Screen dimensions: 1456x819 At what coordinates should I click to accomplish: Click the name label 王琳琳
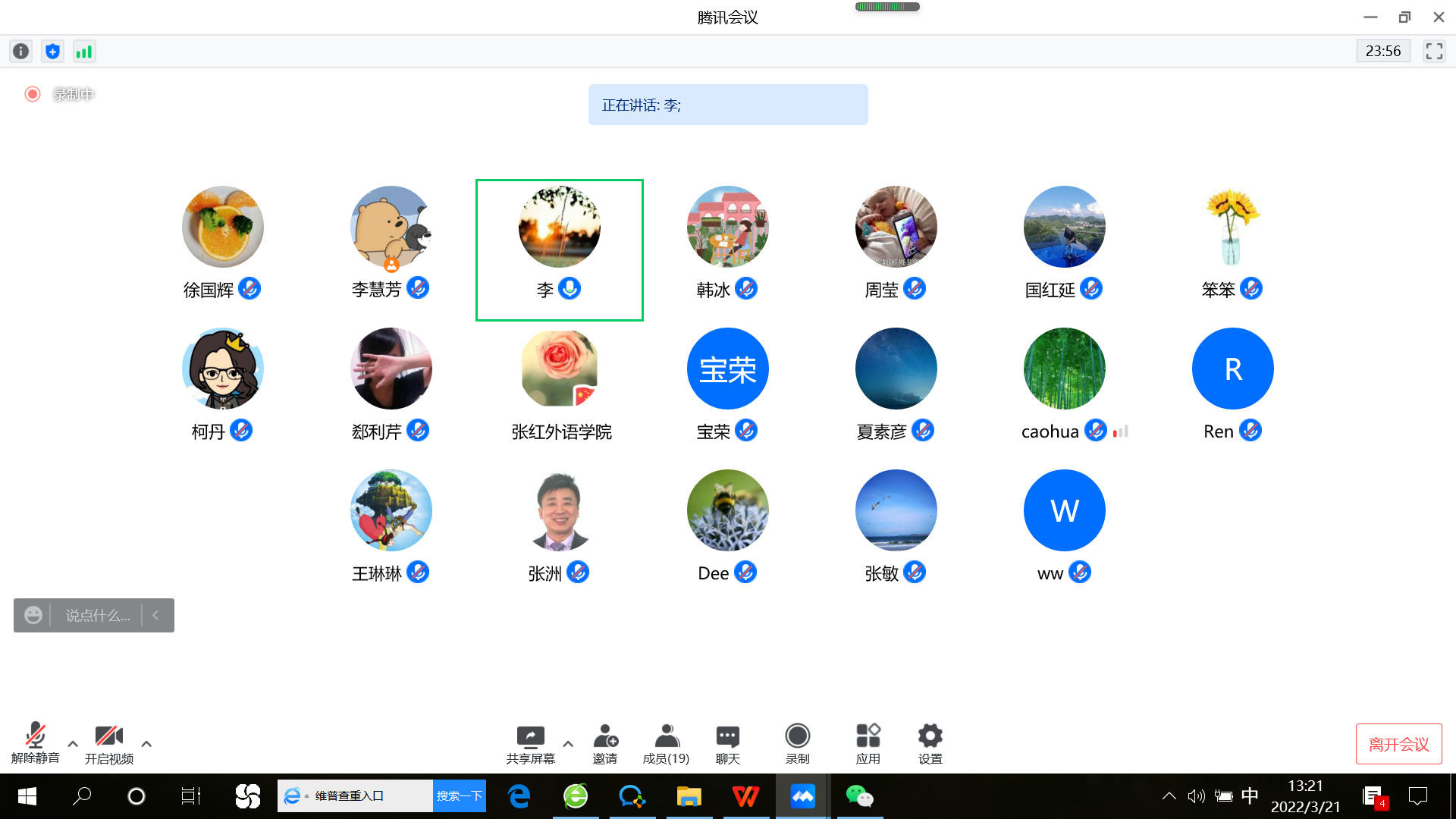tap(376, 573)
